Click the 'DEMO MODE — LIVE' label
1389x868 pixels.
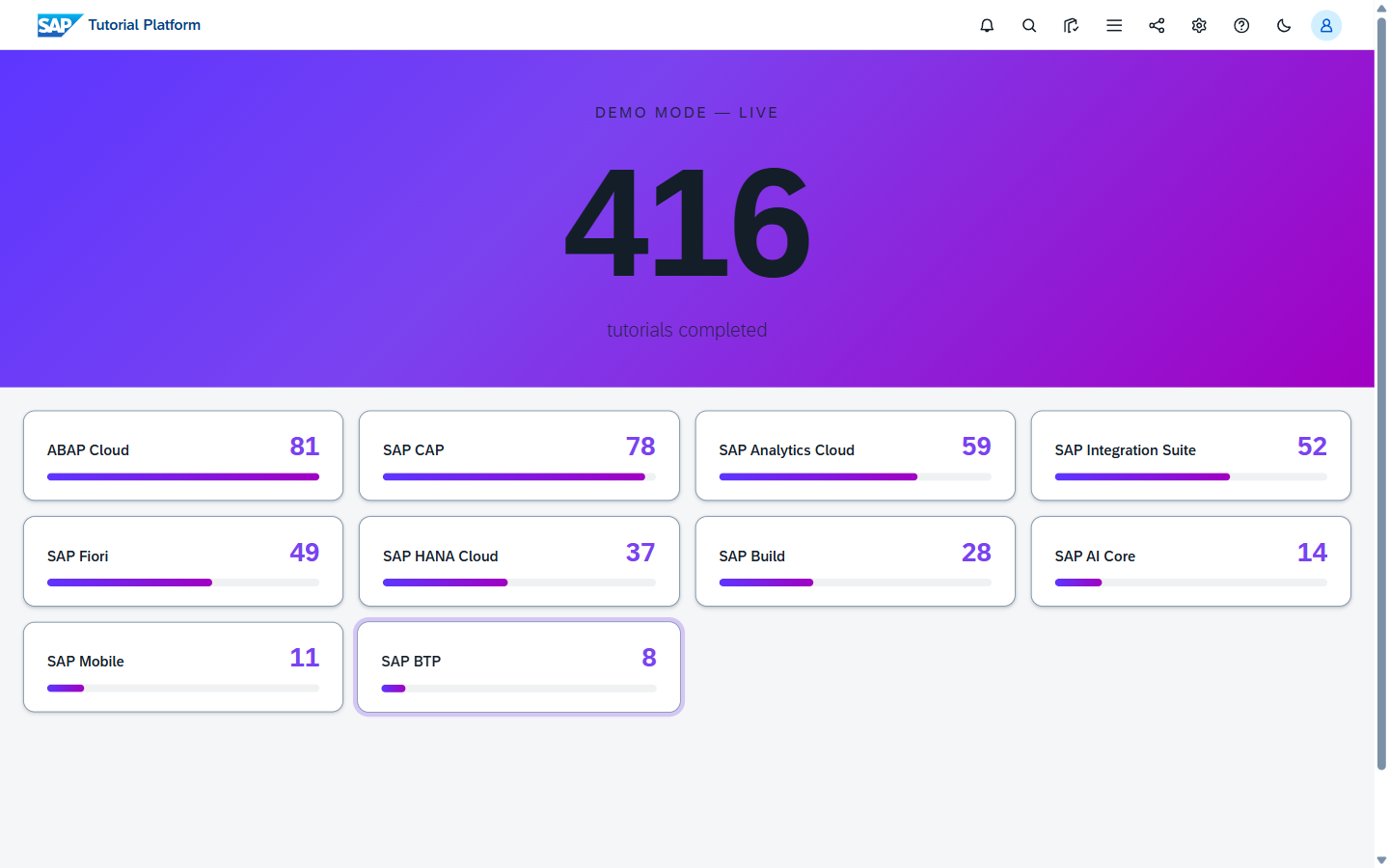coord(687,113)
